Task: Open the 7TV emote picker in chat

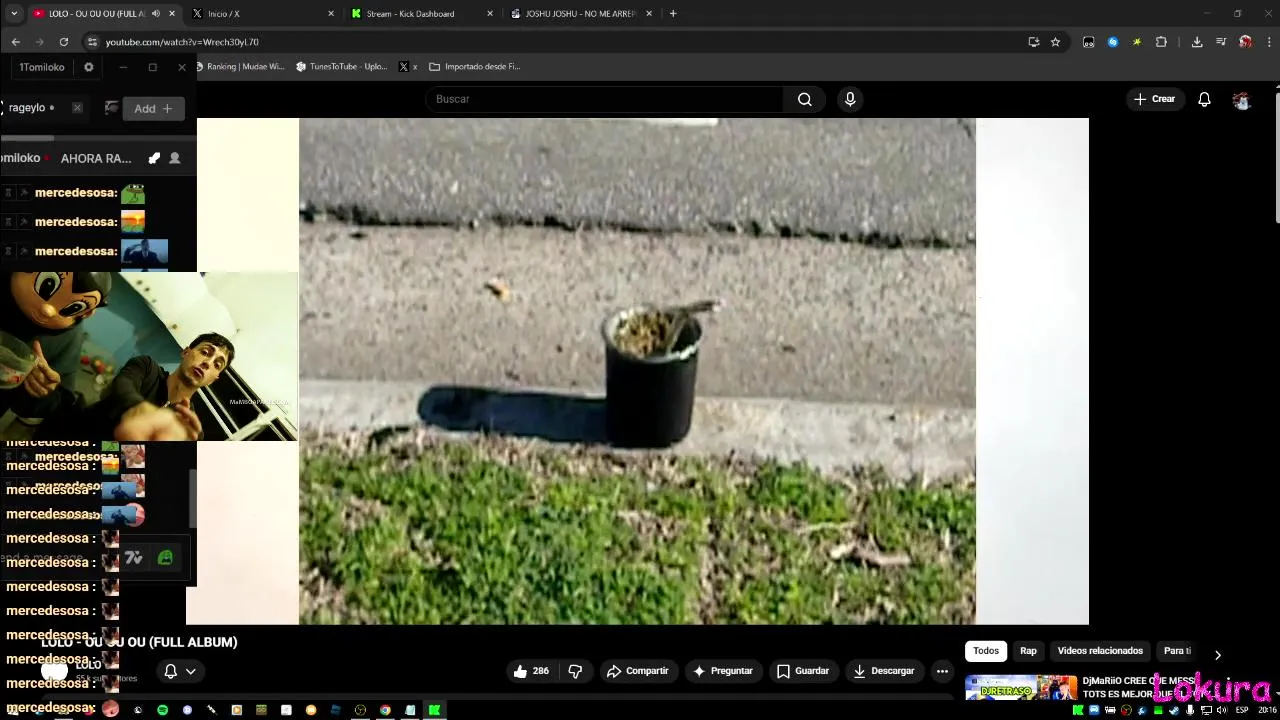Action: coord(134,558)
